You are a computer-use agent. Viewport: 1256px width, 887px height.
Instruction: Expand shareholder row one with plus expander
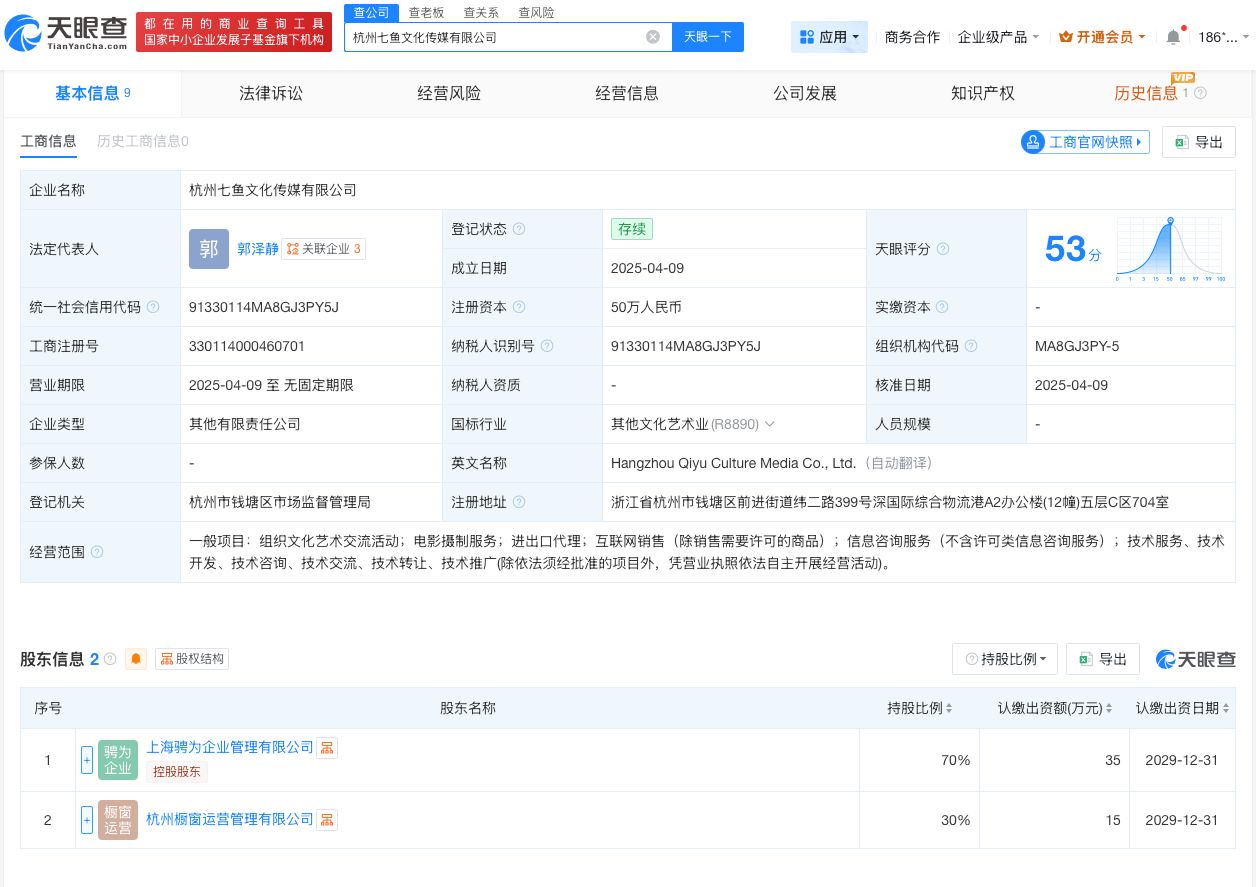point(87,760)
